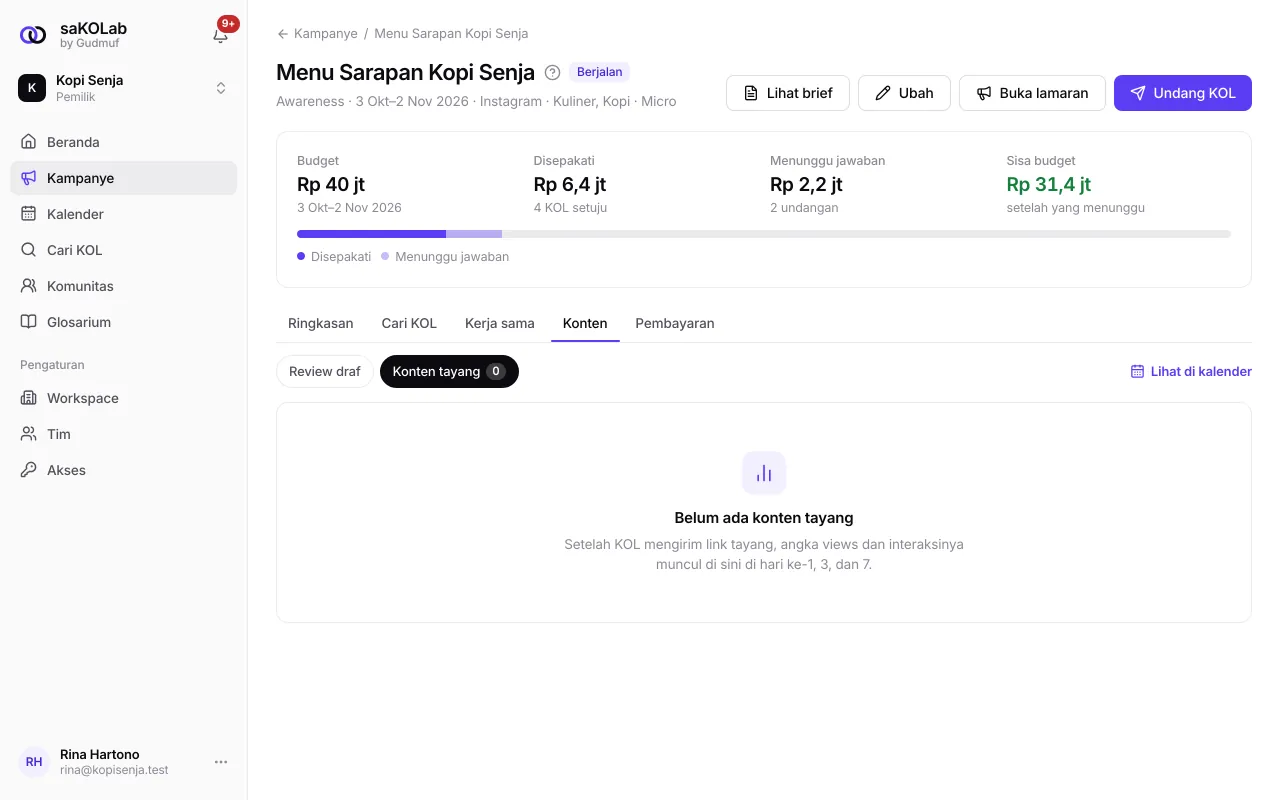Go back via the Kampanye breadcrumb link

point(326,34)
